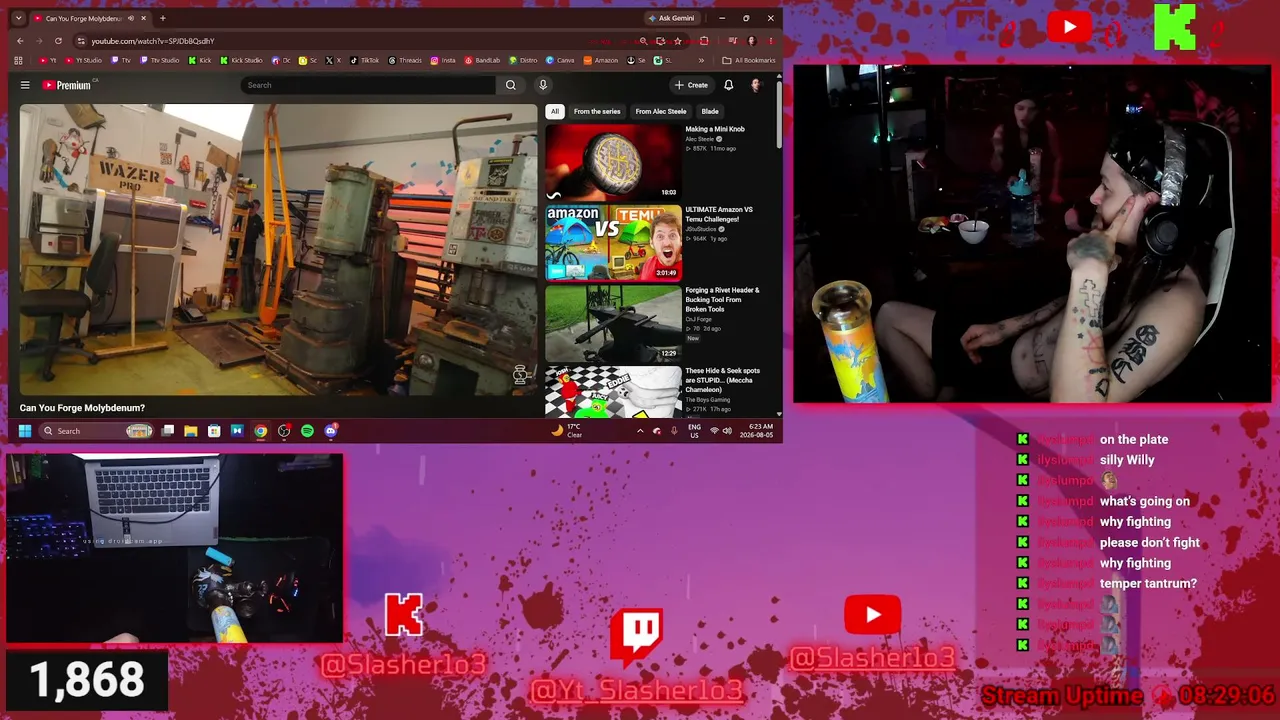Click the These Hide & Seek spots title
The height and width of the screenshot is (720, 1280).
click(723, 380)
